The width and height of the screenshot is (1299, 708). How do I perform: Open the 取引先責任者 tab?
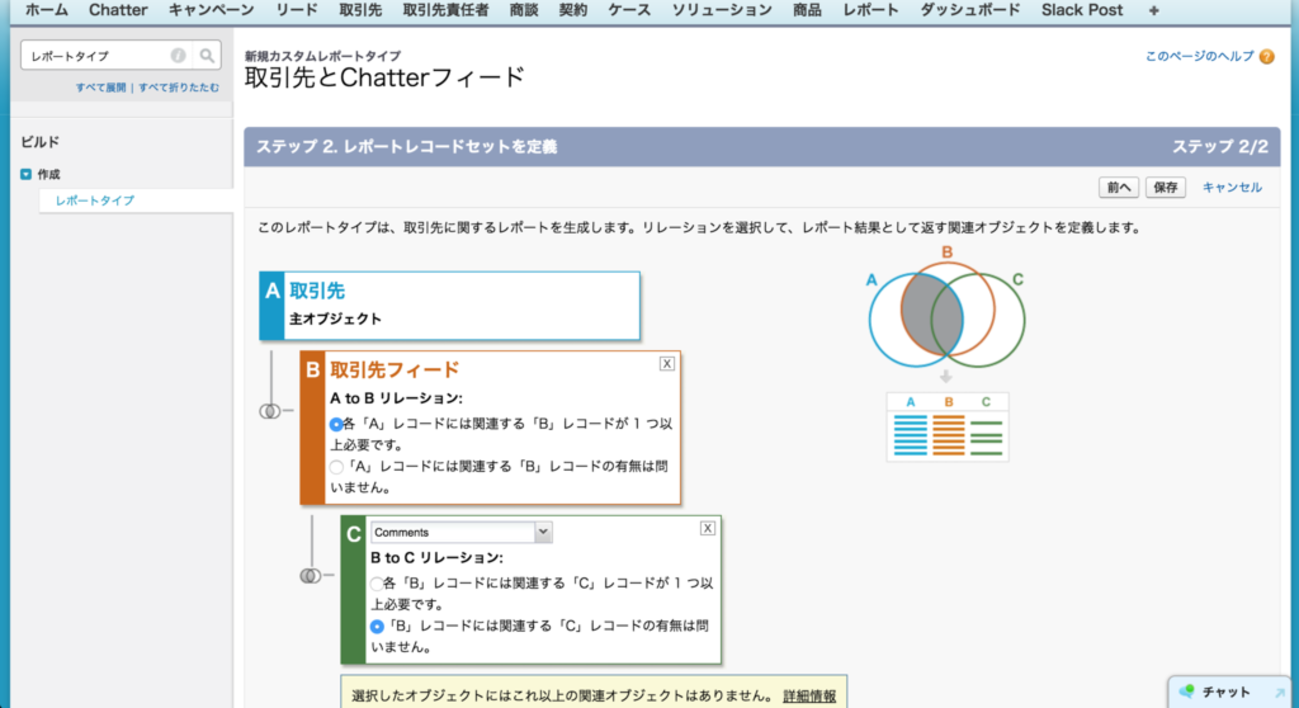pos(446,10)
